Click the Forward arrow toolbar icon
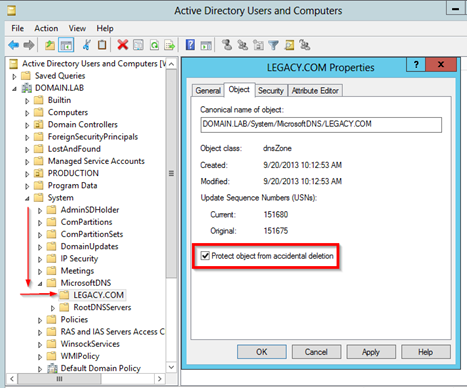Image resolution: width=467 pixels, height=388 pixels. tap(29, 45)
